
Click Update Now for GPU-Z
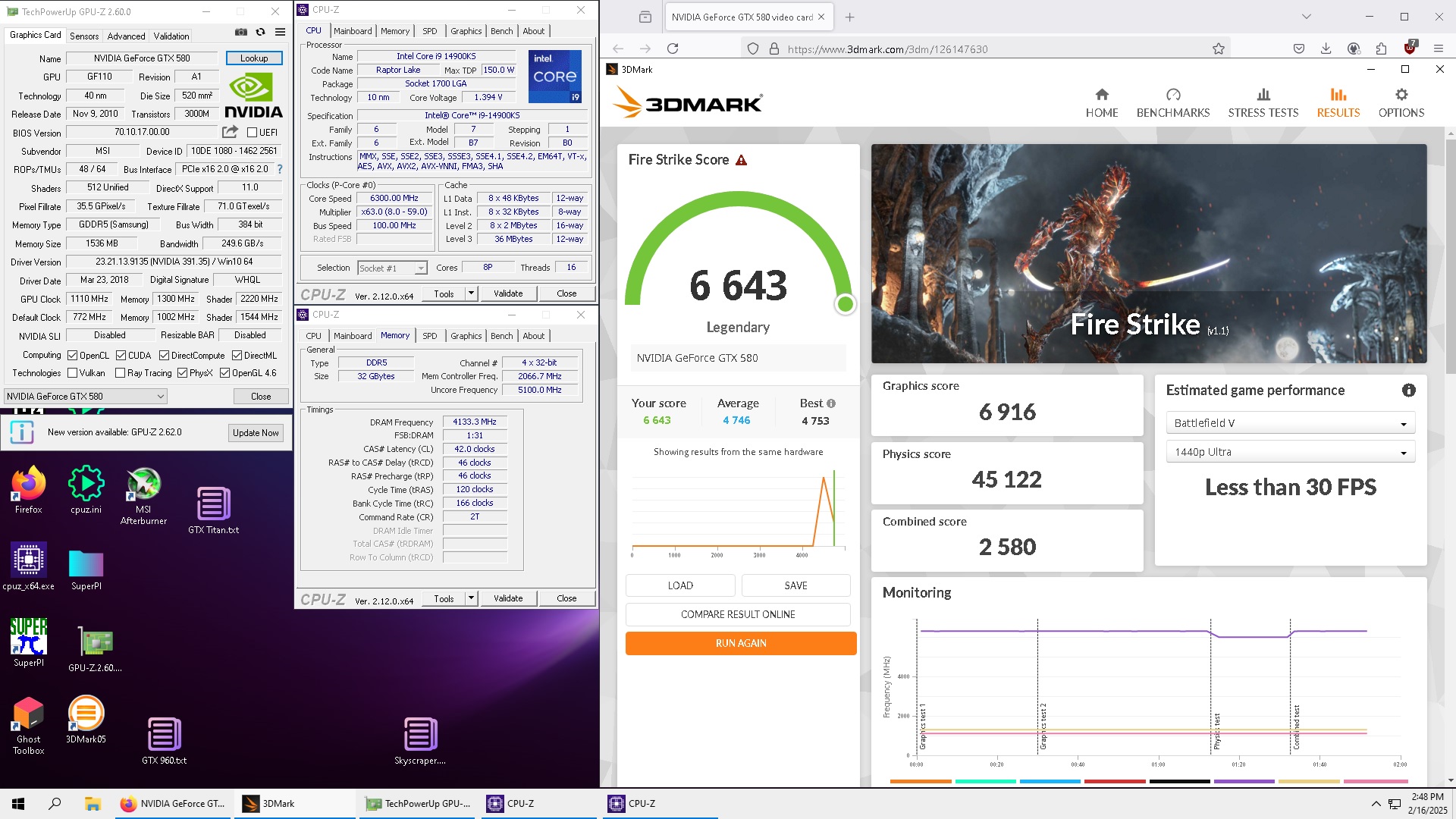pyautogui.click(x=256, y=433)
